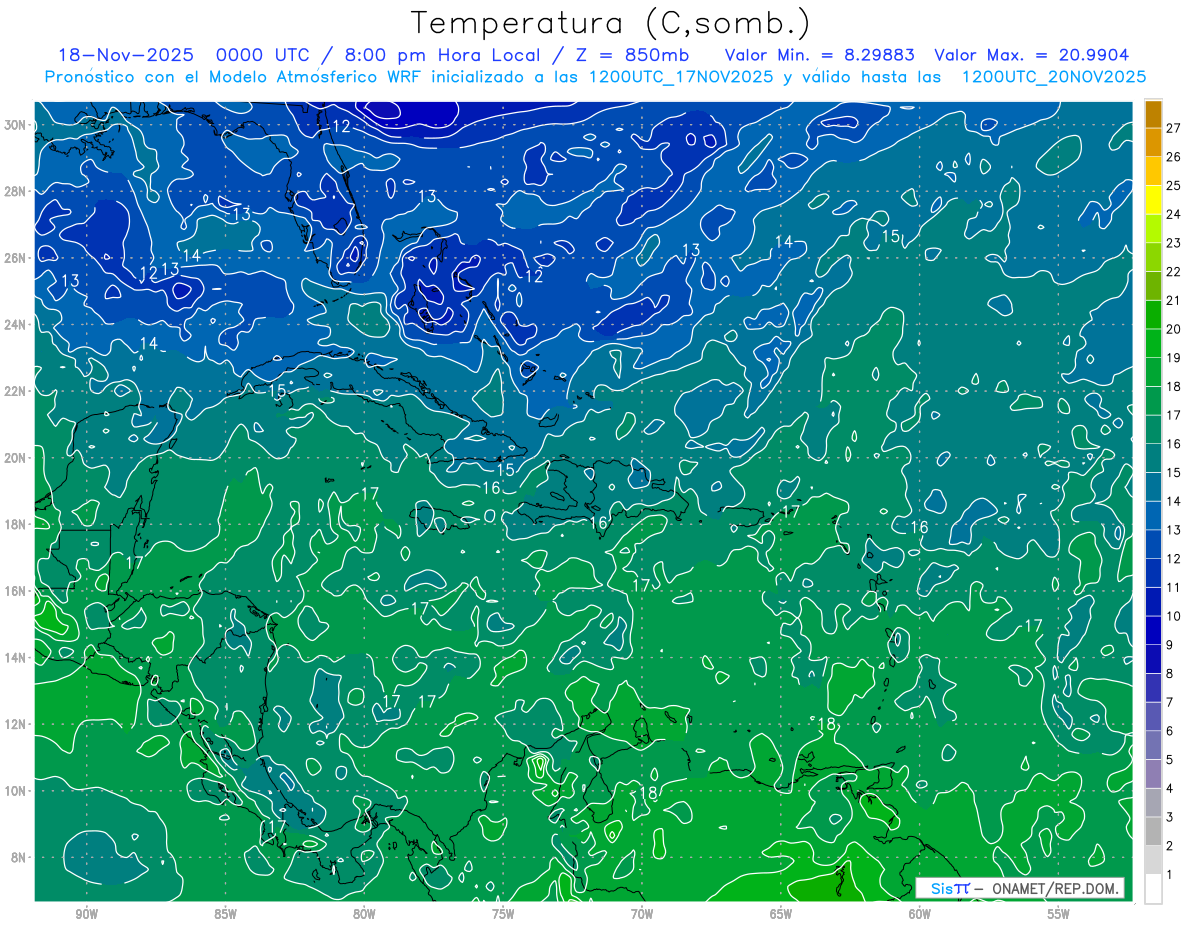The width and height of the screenshot is (1200, 927).
Task: Click the colorbar scale label 23
Action: click(x=1174, y=243)
